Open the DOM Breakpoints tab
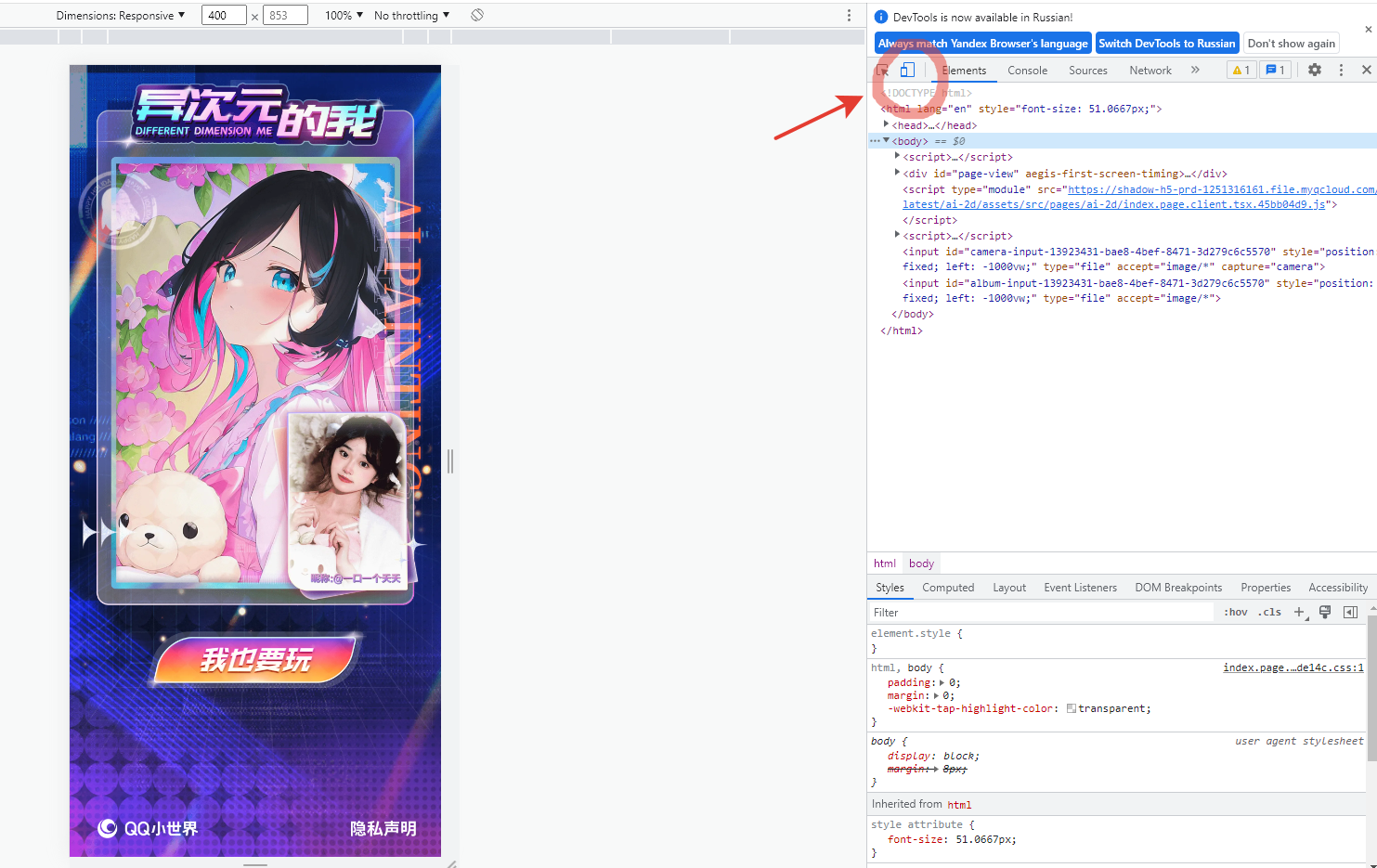The width and height of the screenshot is (1377, 868). [1178, 587]
